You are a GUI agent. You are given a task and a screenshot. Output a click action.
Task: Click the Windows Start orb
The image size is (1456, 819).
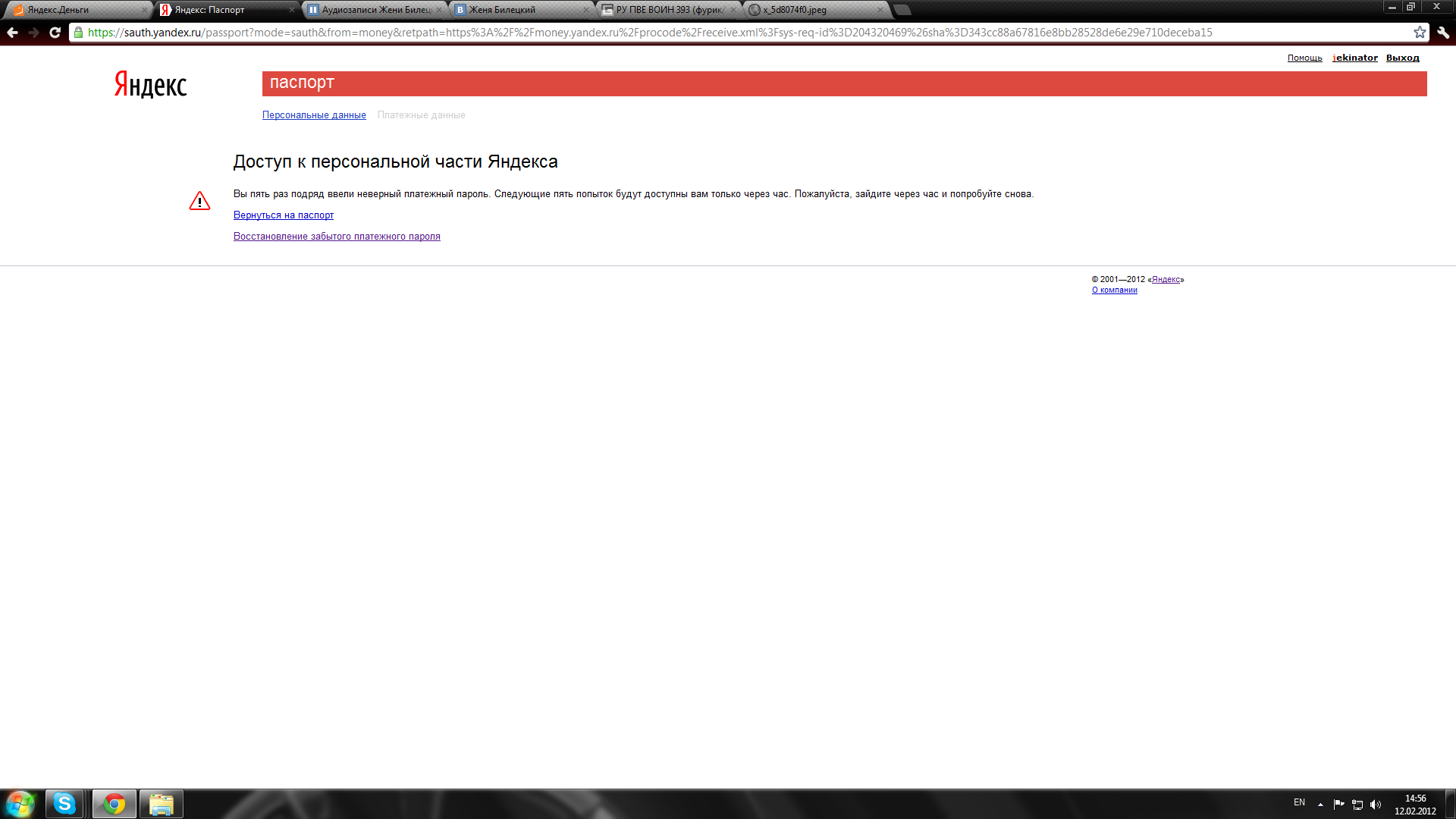coord(20,804)
